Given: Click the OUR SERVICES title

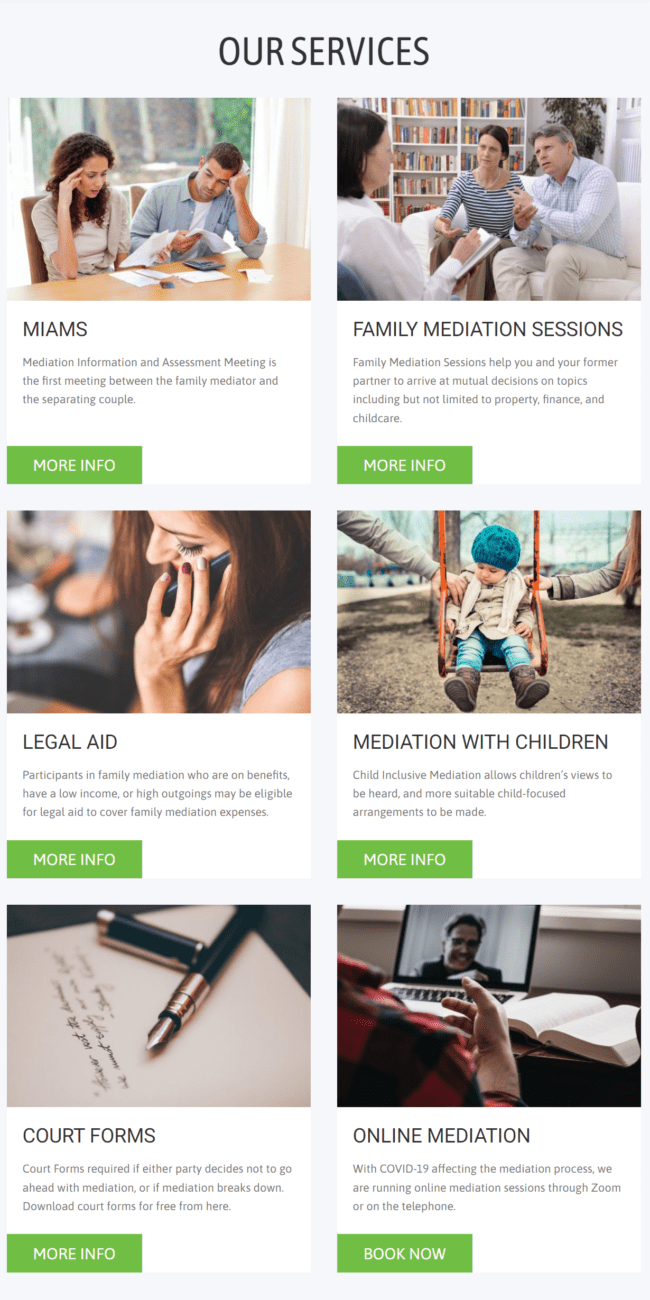Looking at the screenshot, I should tap(324, 52).
